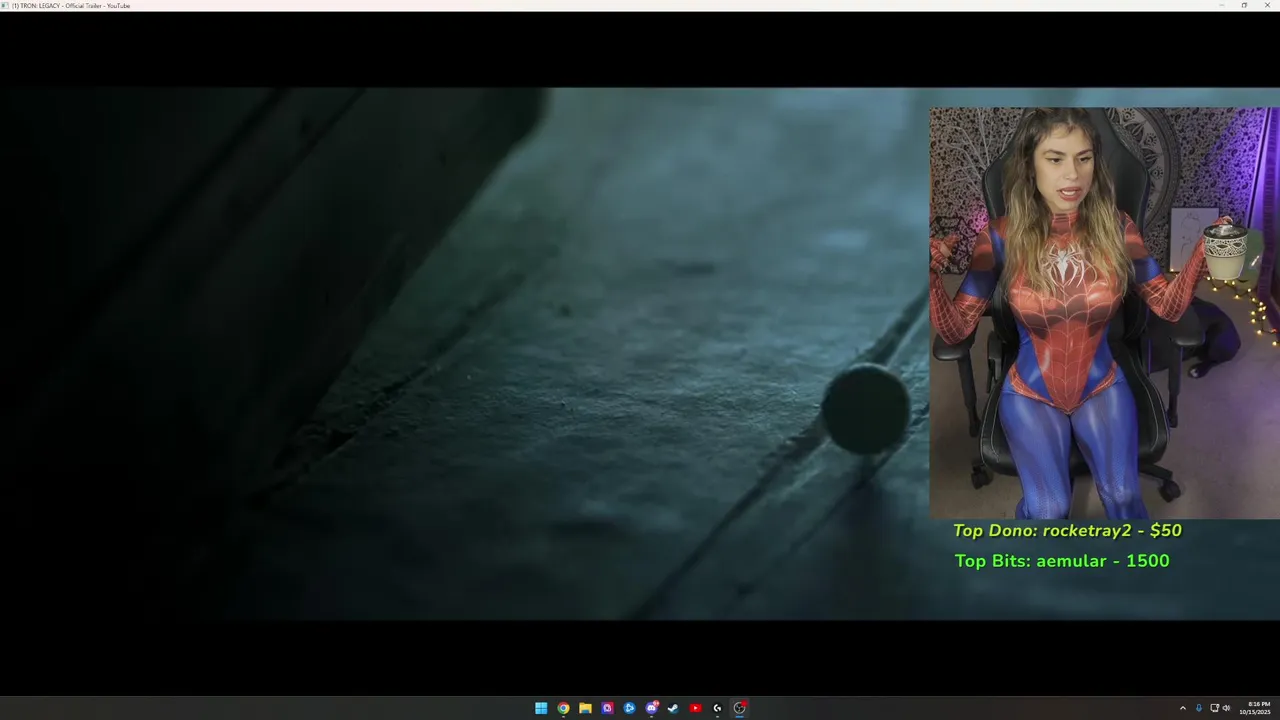
Task: Launch Steam from the taskbar
Action: pyautogui.click(x=673, y=708)
